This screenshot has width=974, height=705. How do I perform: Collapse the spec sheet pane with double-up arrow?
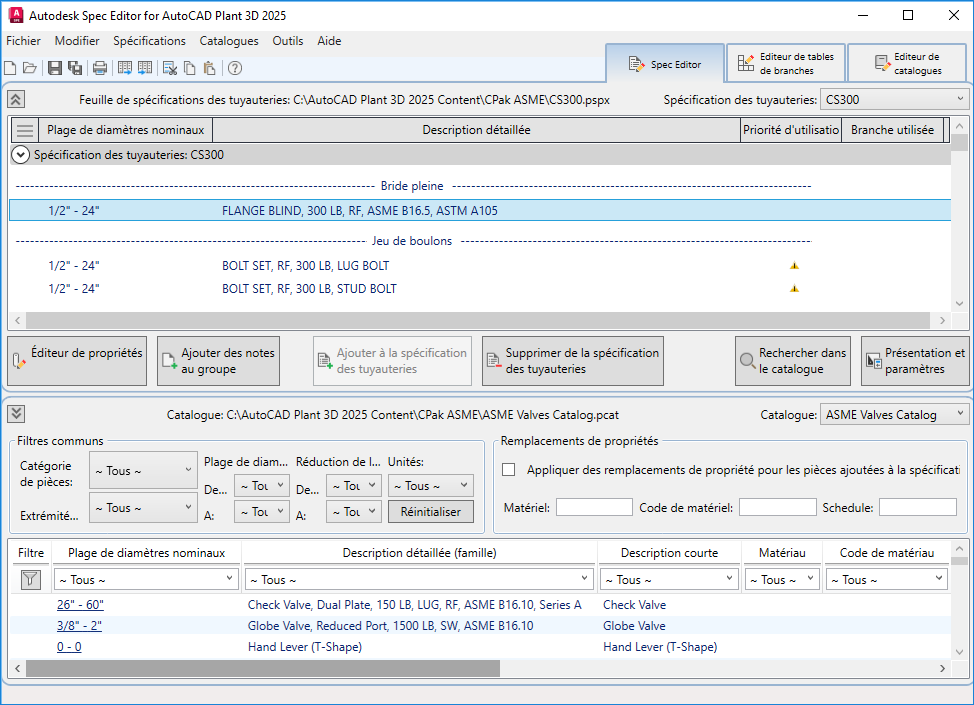(x=16, y=99)
